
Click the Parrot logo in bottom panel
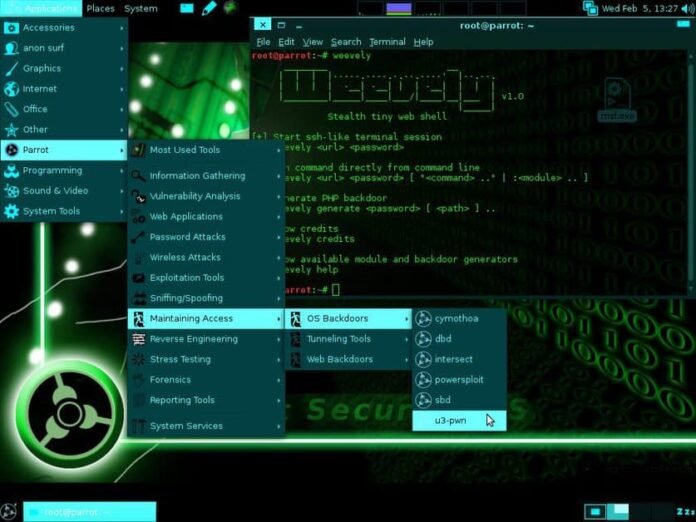(x=8, y=512)
